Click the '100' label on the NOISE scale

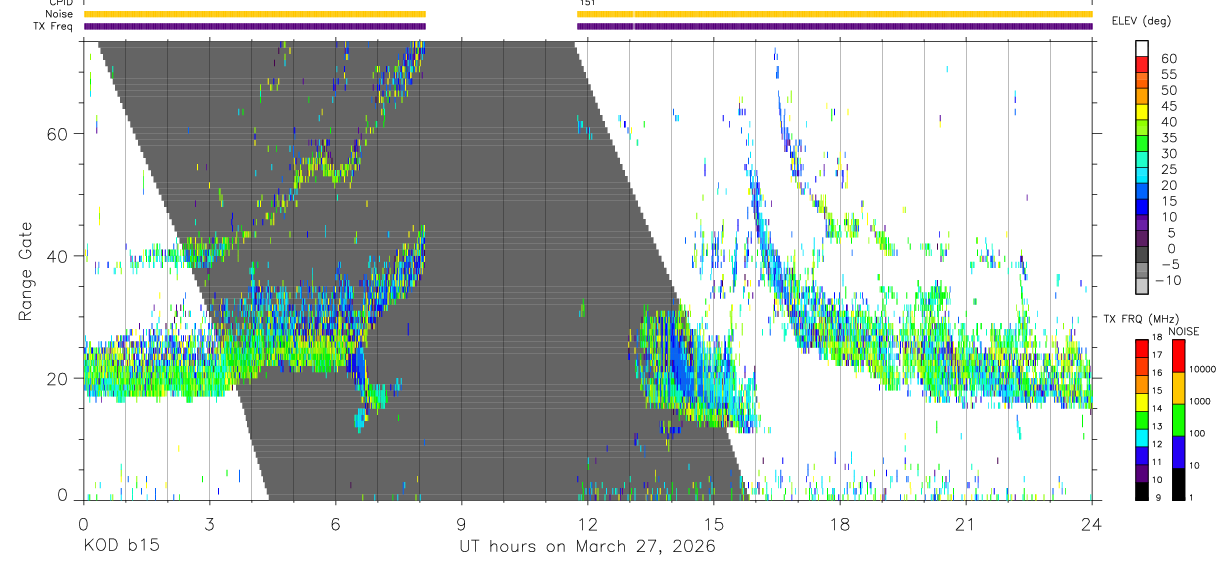pos(1199,433)
